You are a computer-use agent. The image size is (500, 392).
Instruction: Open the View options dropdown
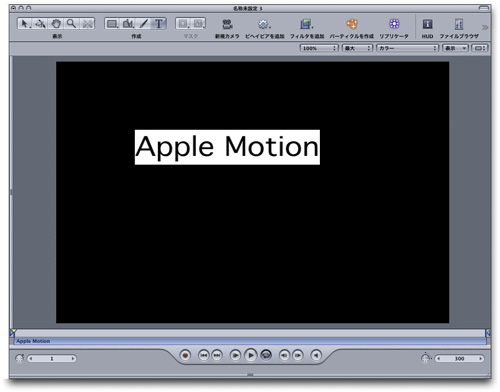[x=455, y=48]
